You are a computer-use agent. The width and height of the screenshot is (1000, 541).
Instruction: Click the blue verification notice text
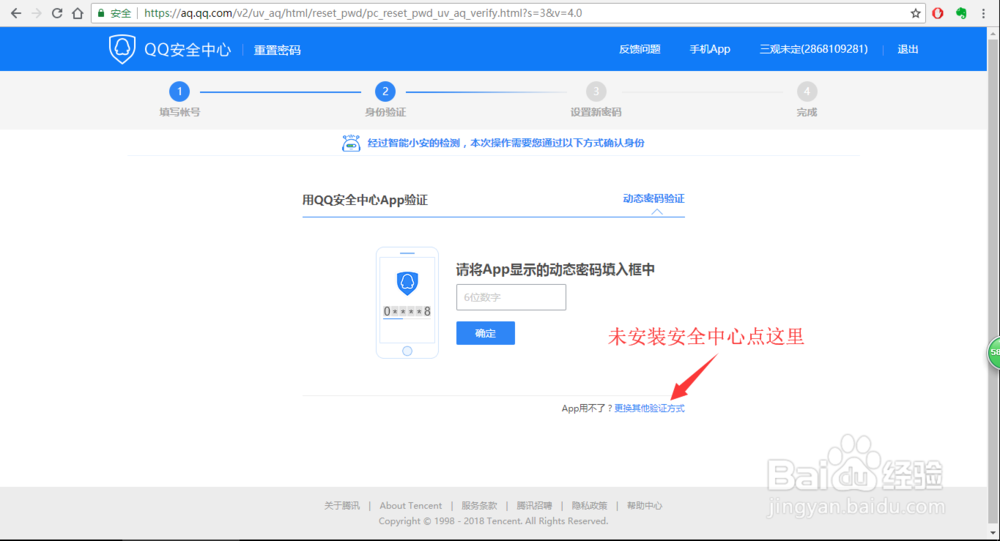click(506, 143)
